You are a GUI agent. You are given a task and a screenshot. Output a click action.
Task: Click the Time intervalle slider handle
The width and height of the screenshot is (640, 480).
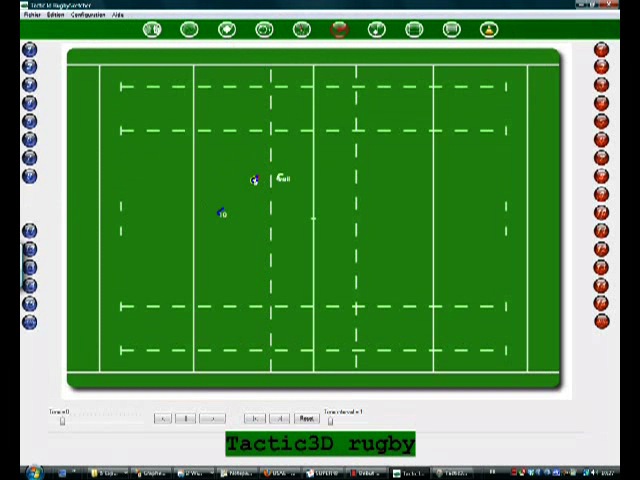point(330,421)
